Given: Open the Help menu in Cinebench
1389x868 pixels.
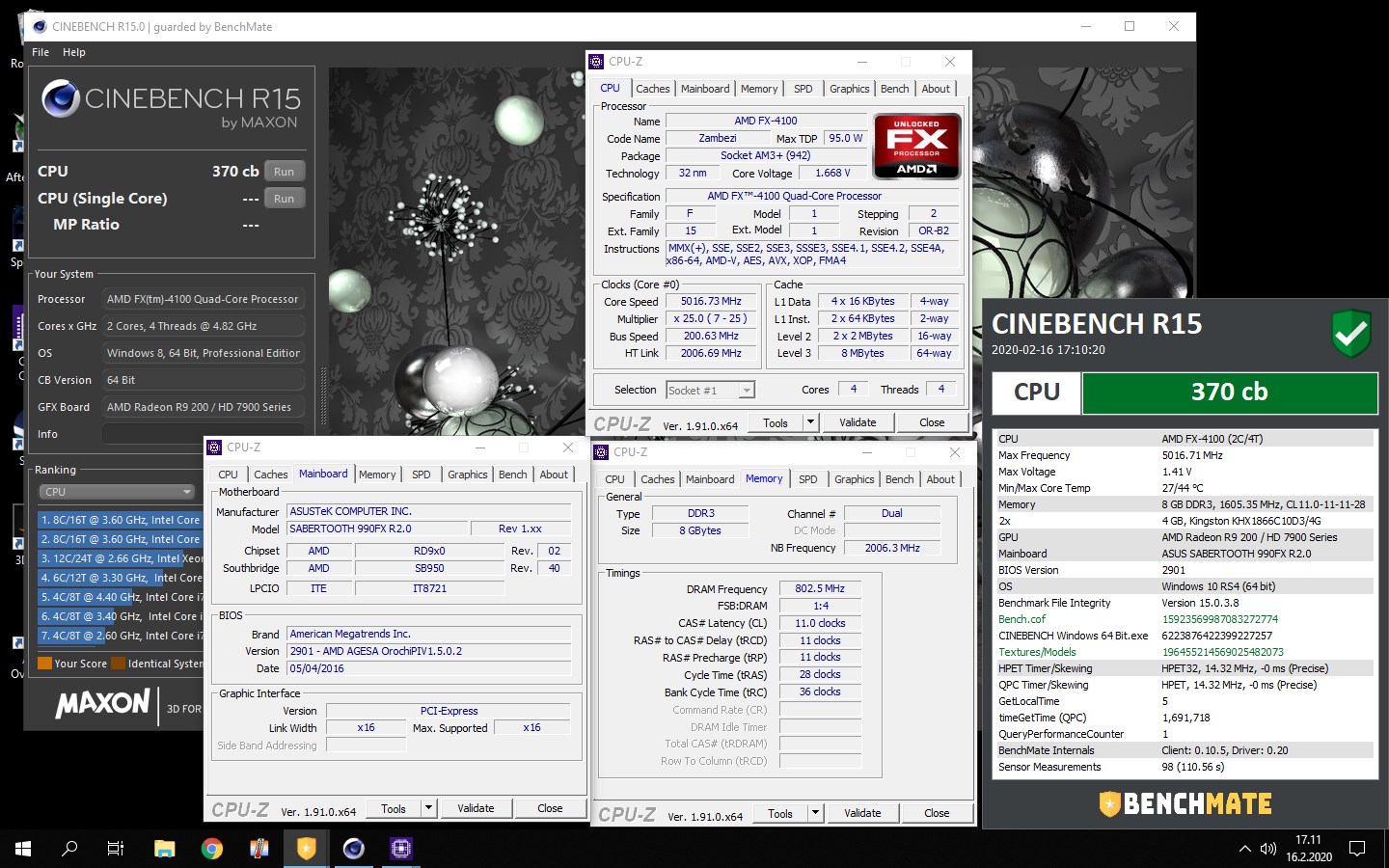Looking at the screenshot, I should pyautogui.click(x=74, y=52).
